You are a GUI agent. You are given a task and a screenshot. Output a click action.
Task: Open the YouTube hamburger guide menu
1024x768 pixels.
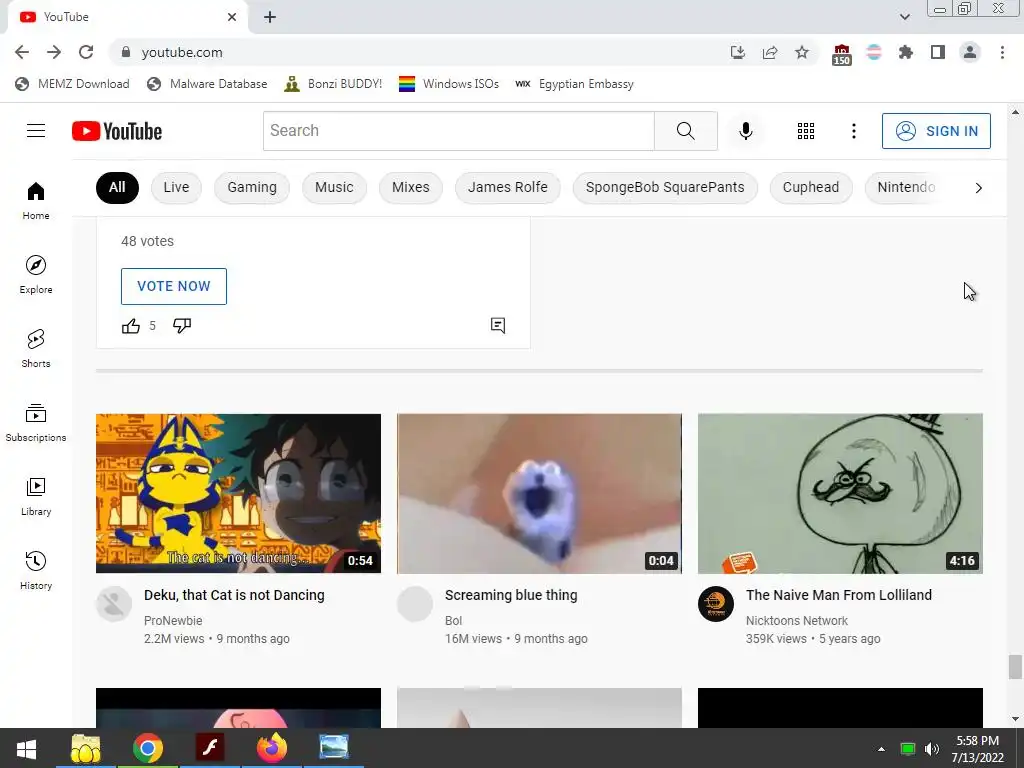coord(36,131)
